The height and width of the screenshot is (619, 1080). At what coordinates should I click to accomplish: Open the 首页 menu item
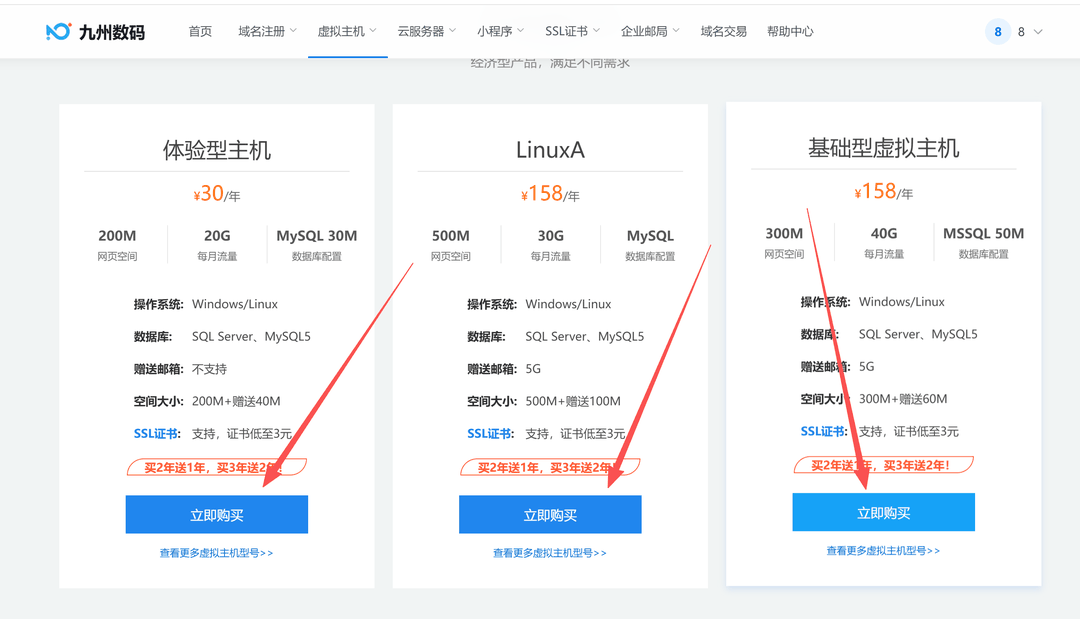point(200,32)
